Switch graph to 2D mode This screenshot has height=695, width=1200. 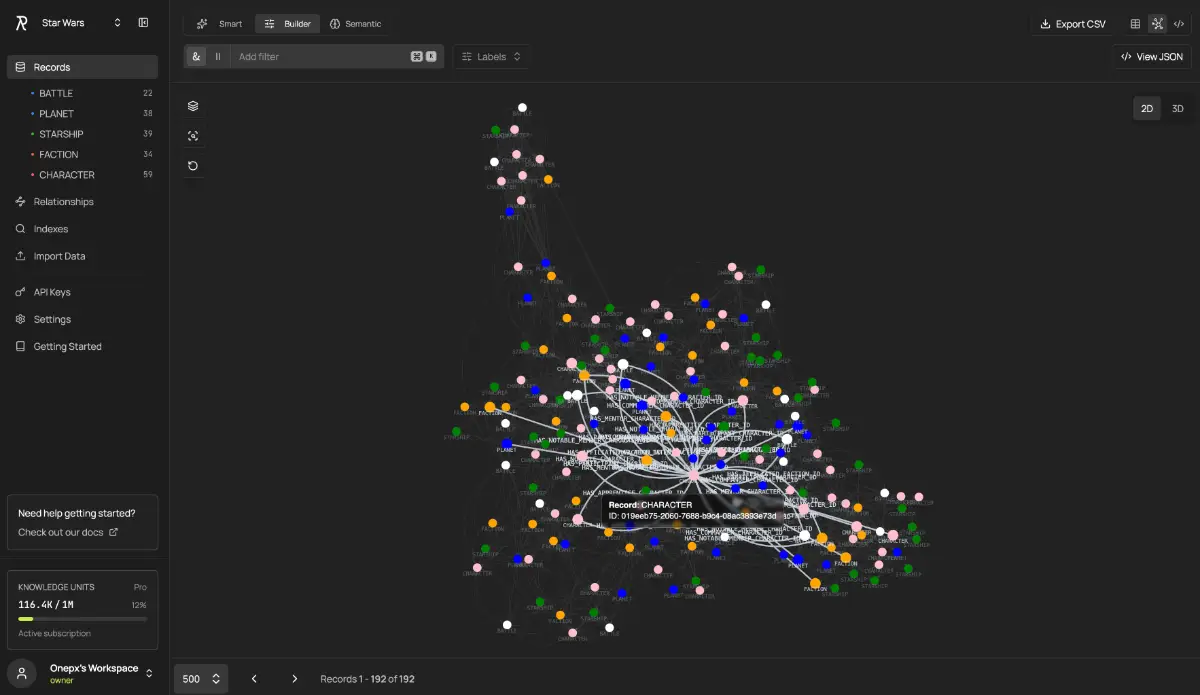pos(1147,108)
